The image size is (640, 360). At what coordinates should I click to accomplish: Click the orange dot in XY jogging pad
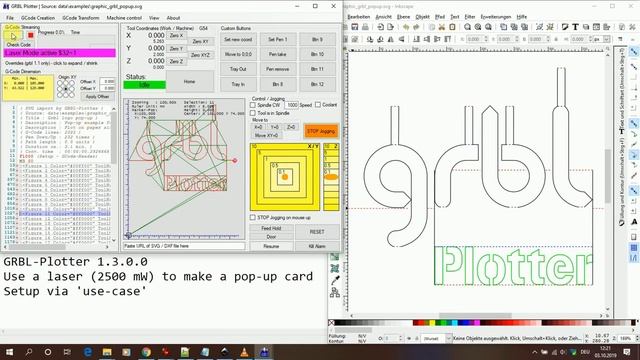(x=285, y=177)
